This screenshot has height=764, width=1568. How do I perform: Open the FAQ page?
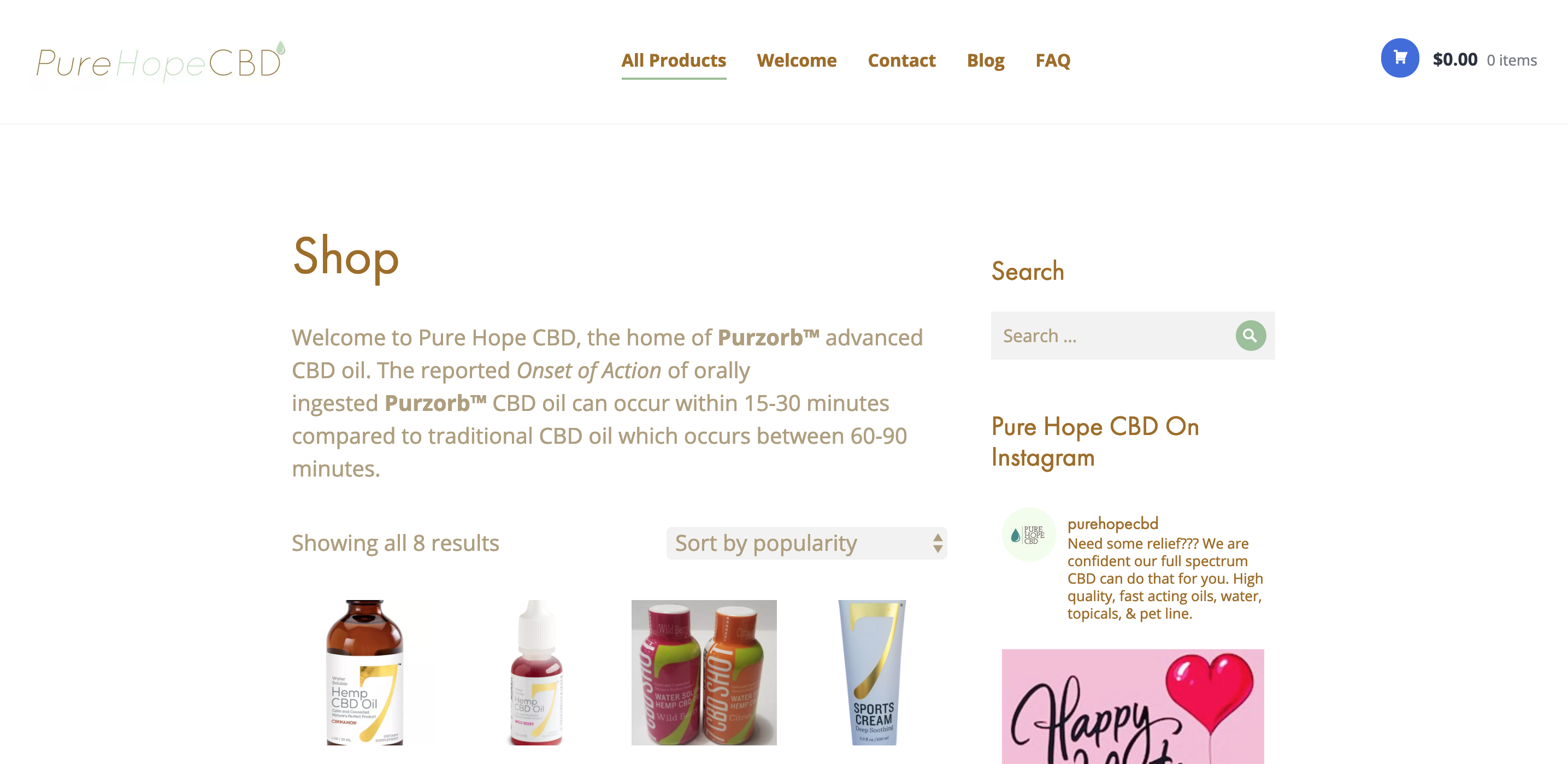pos(1052,60)
